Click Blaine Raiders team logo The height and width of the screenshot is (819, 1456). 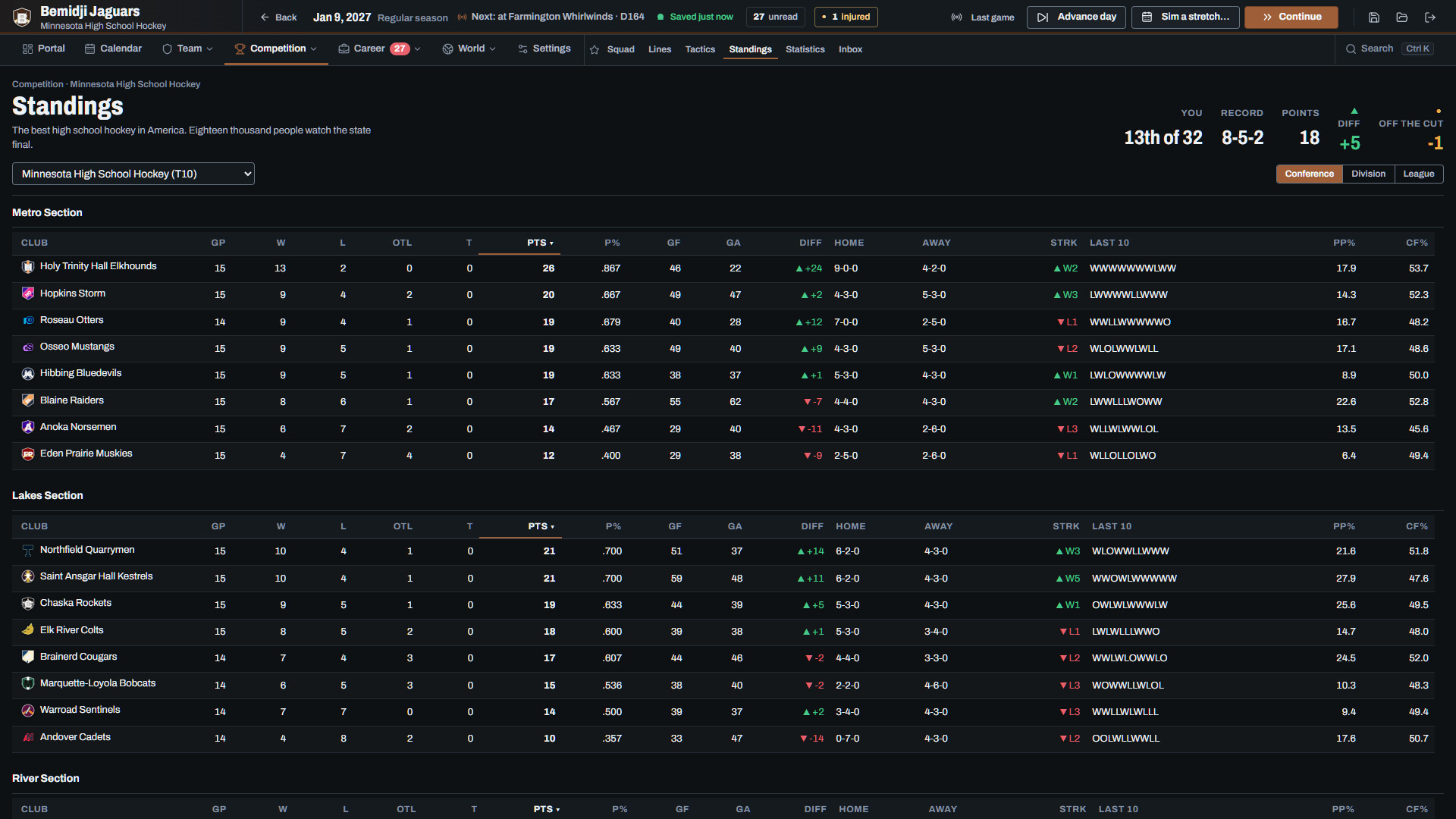[28, 400]
